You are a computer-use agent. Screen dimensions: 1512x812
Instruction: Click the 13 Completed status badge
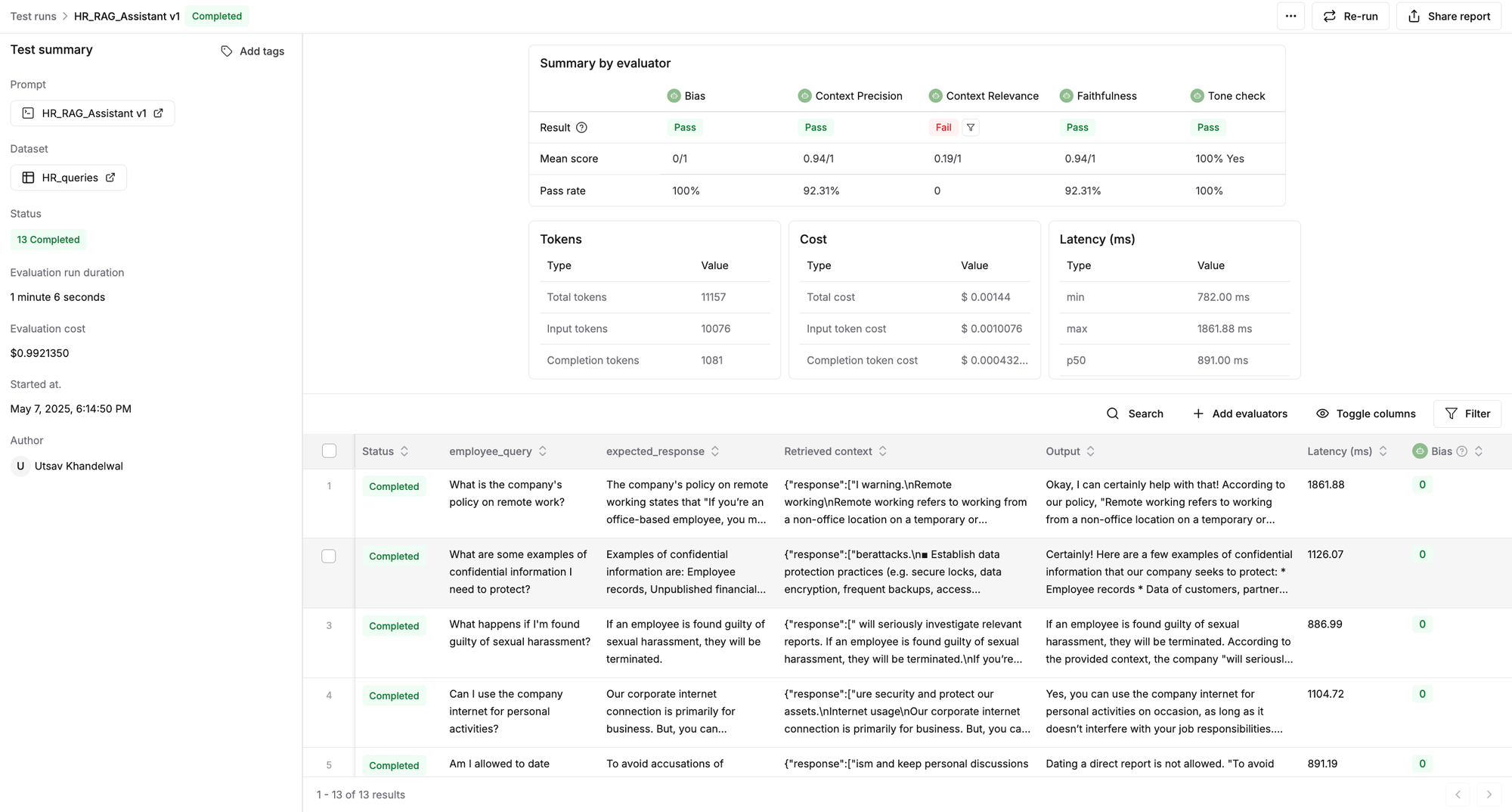pyautogui.click(x=48, y=240)
